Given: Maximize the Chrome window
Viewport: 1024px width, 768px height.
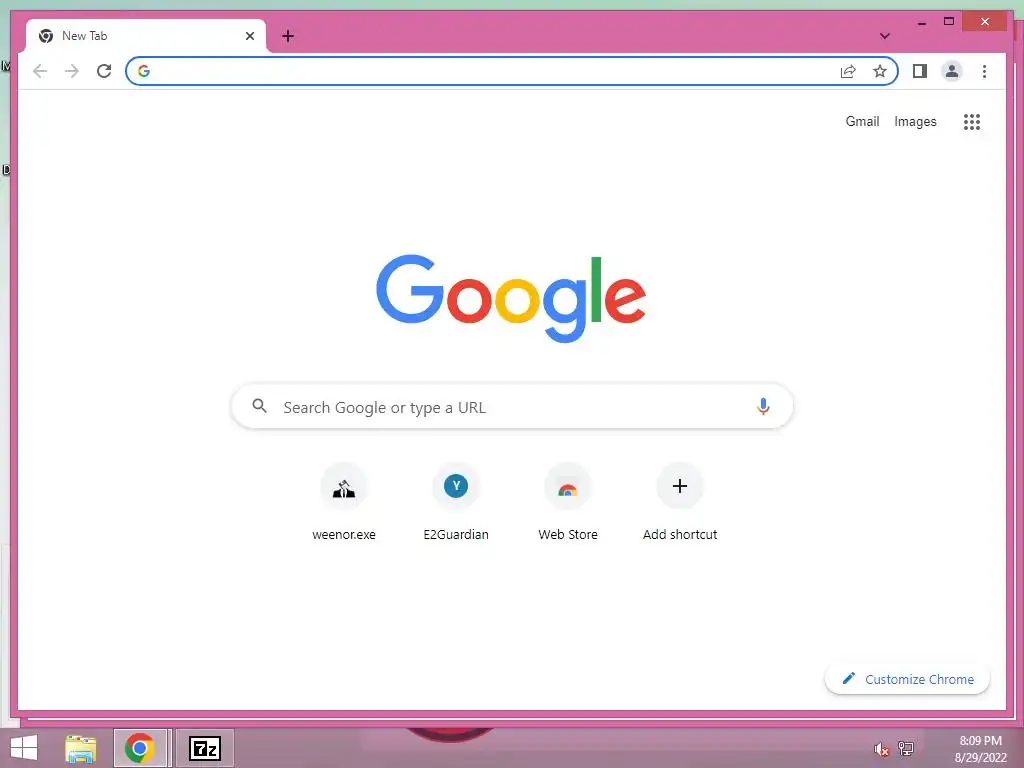Looking at the screenshot, I should [949, 22].
